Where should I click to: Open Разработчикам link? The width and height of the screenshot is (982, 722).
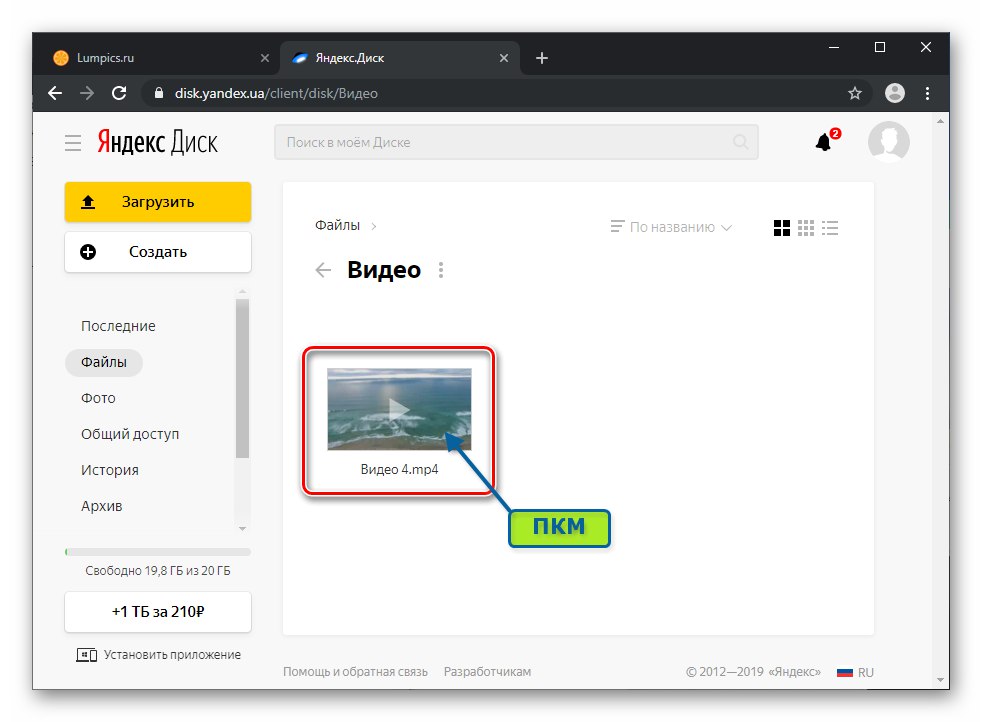coord(487,672)
